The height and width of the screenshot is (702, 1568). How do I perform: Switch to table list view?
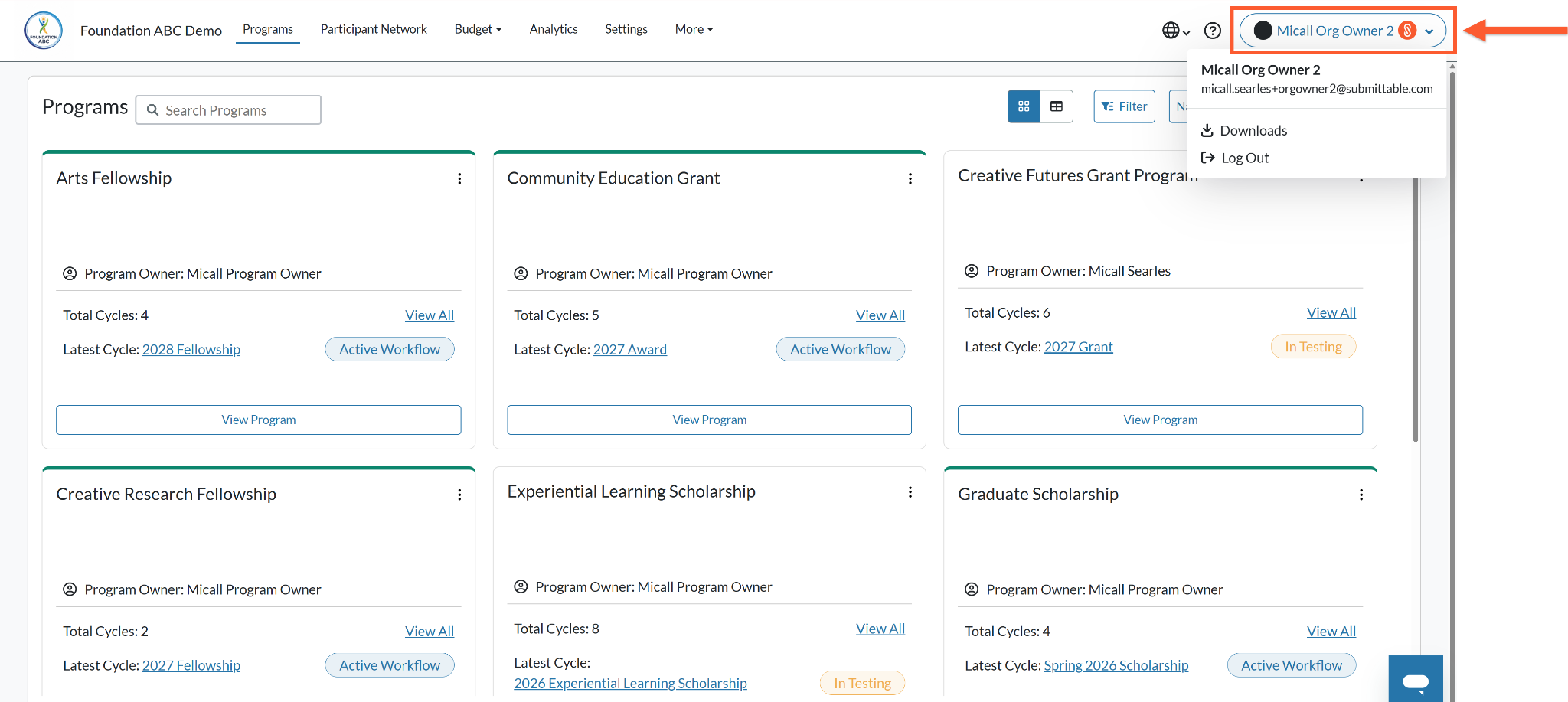[1057, 106]
